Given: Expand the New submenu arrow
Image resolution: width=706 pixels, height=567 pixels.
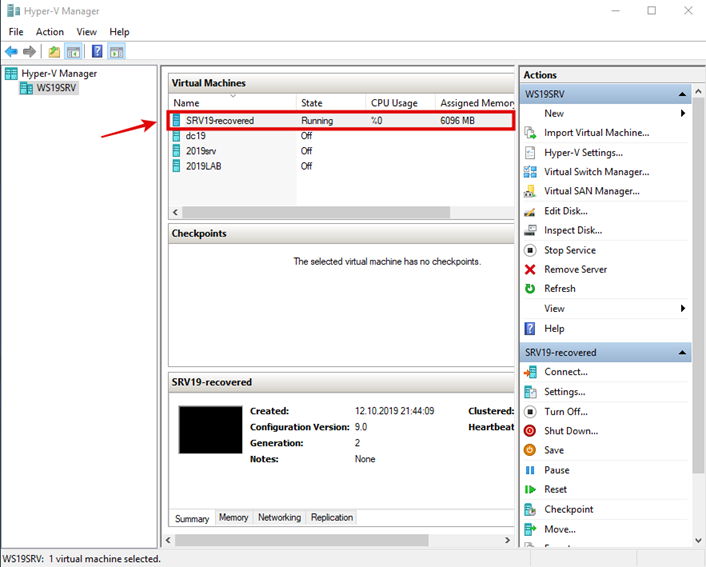Looking at the screenshot, I should click(x=683, y=113).
